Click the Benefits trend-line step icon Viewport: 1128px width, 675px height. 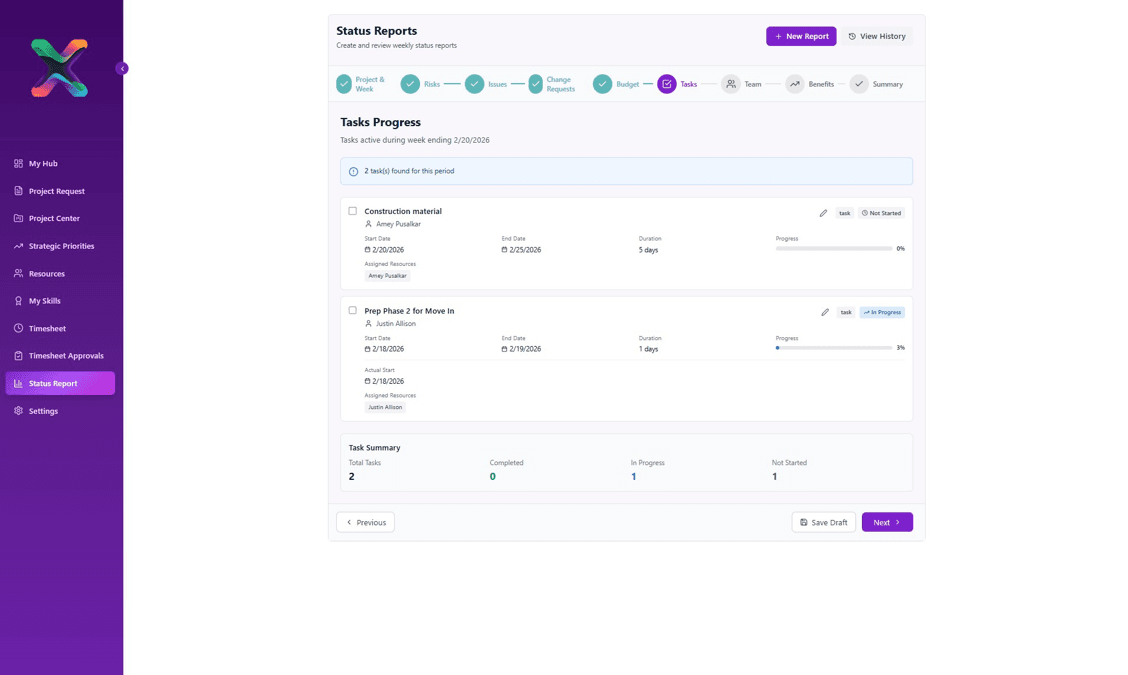point(795,84)
